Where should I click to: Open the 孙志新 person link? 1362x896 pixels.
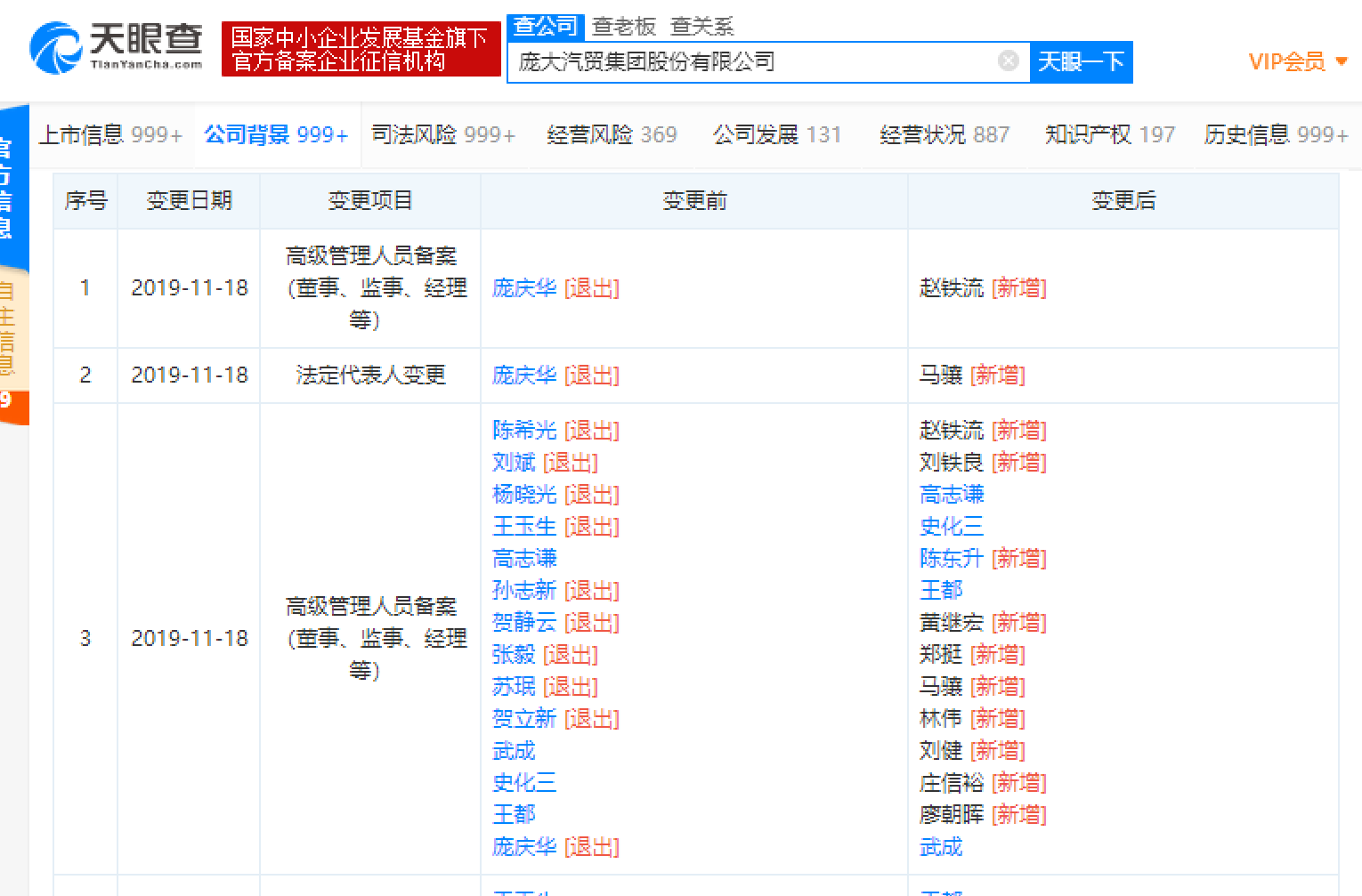tap(524, 591)
